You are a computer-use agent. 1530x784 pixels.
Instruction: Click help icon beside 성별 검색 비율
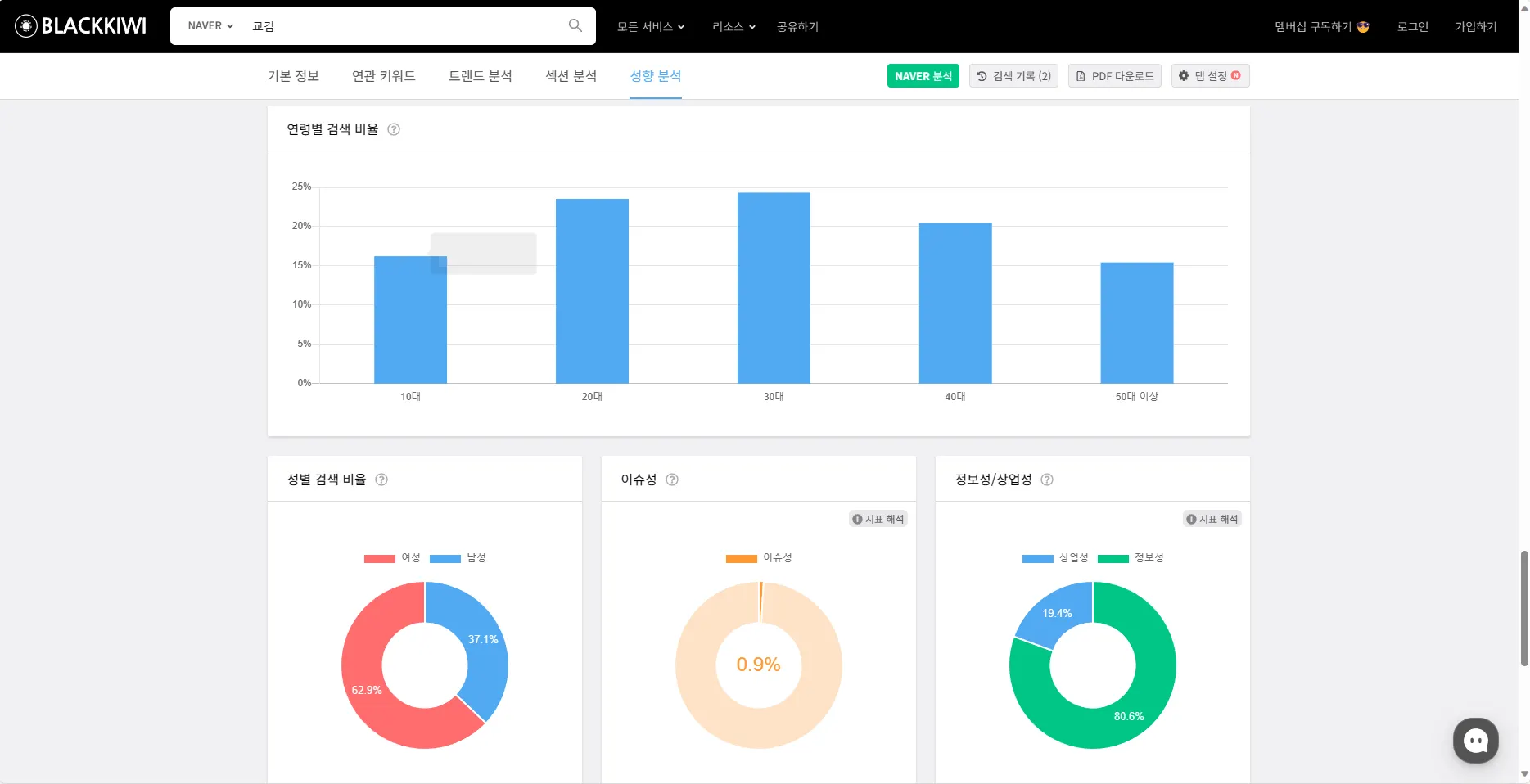(x=381, y=480)
